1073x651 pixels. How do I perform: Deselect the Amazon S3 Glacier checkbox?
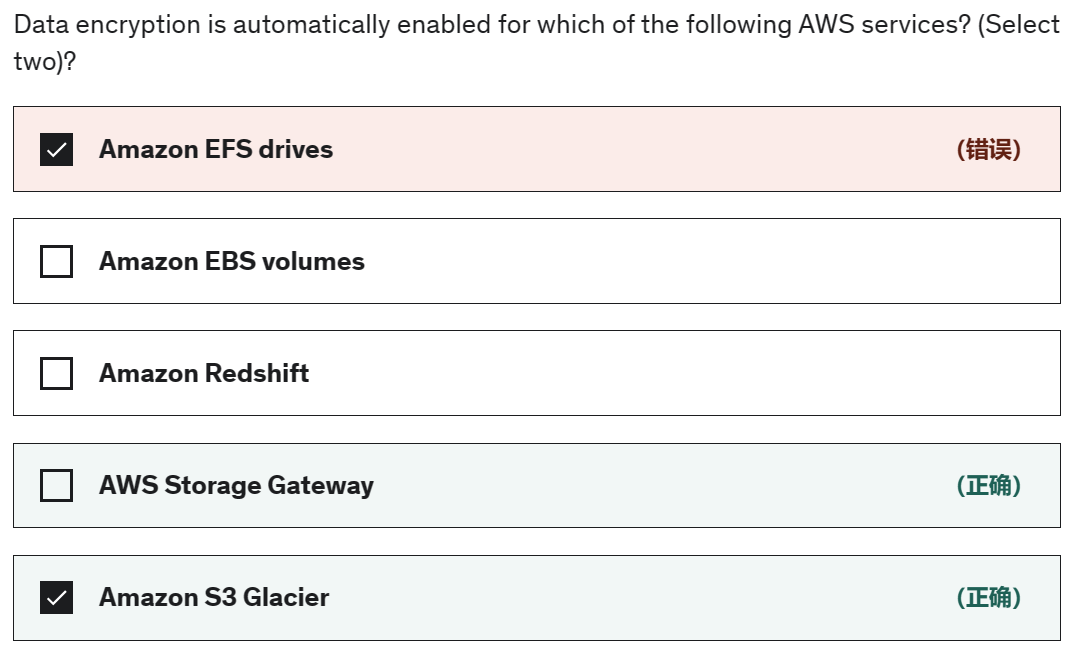click(x=56, y=598)
